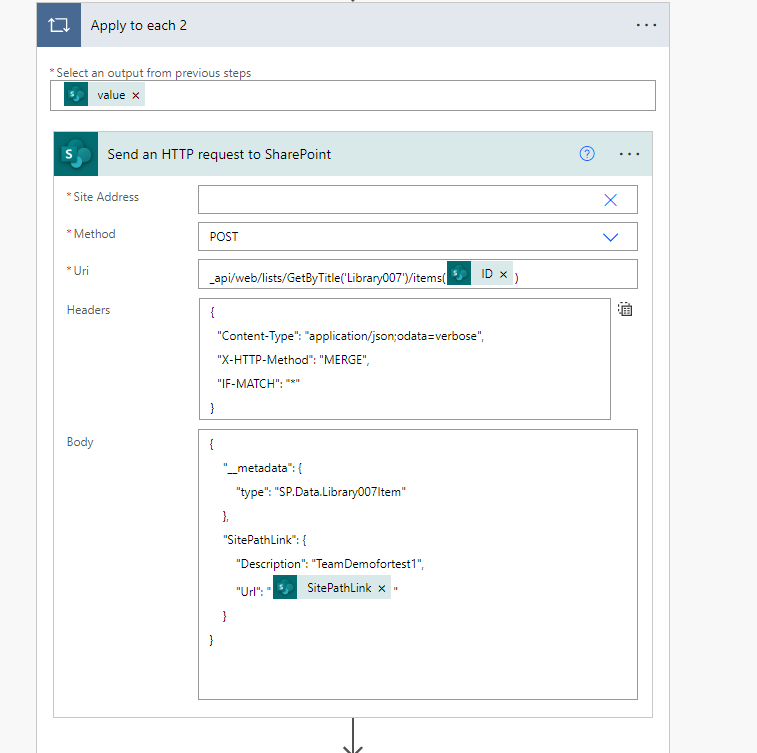
Task: Click the SharePoint icon on HTTP request action
Action: (76, 154)
